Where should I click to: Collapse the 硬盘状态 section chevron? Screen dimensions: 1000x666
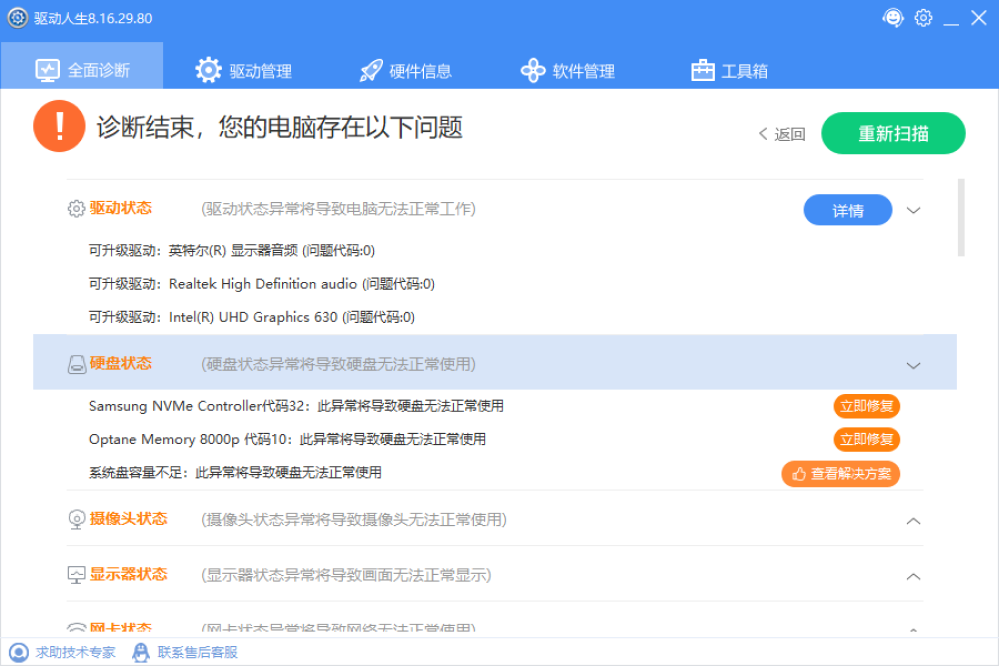913,365
